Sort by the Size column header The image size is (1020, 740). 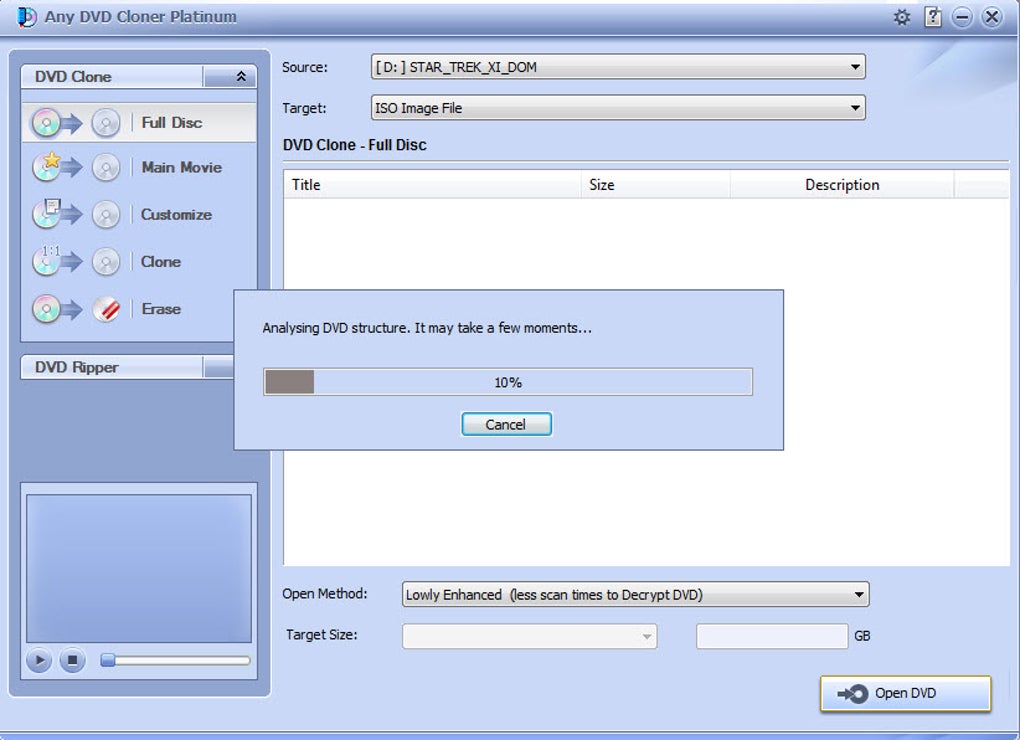656,185
